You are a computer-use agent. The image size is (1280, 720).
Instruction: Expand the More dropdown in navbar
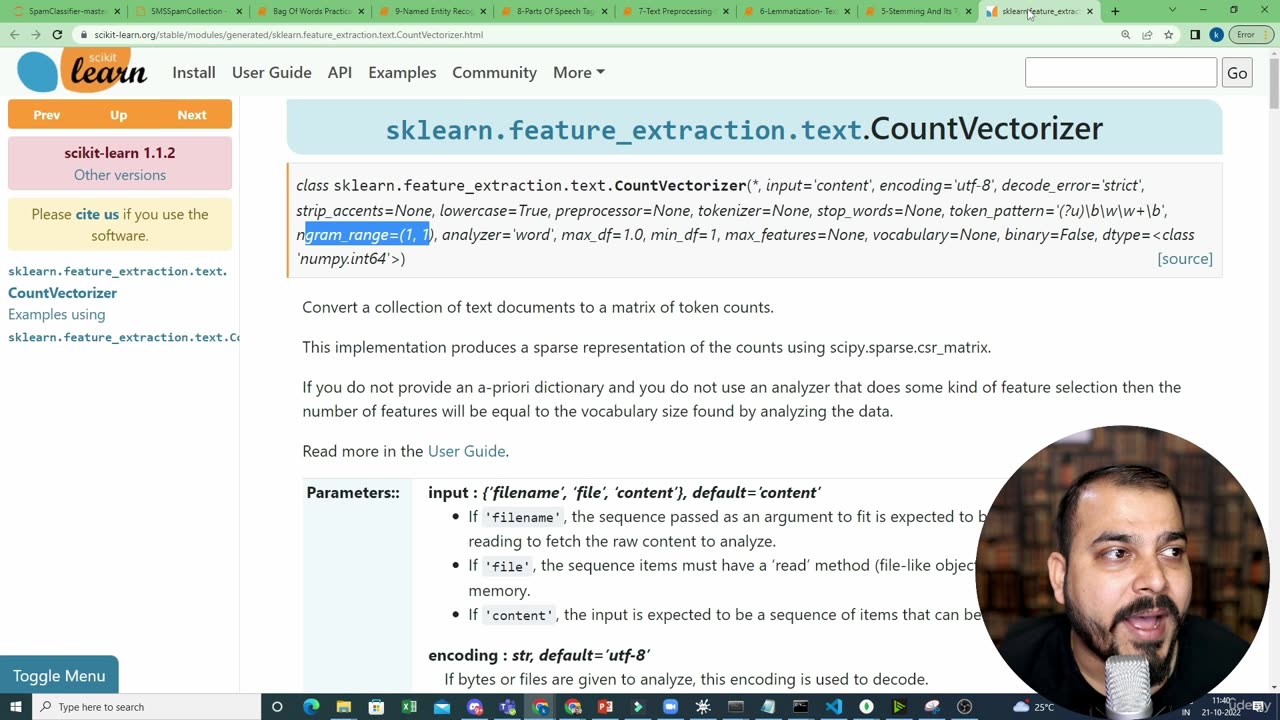point(579,72)
